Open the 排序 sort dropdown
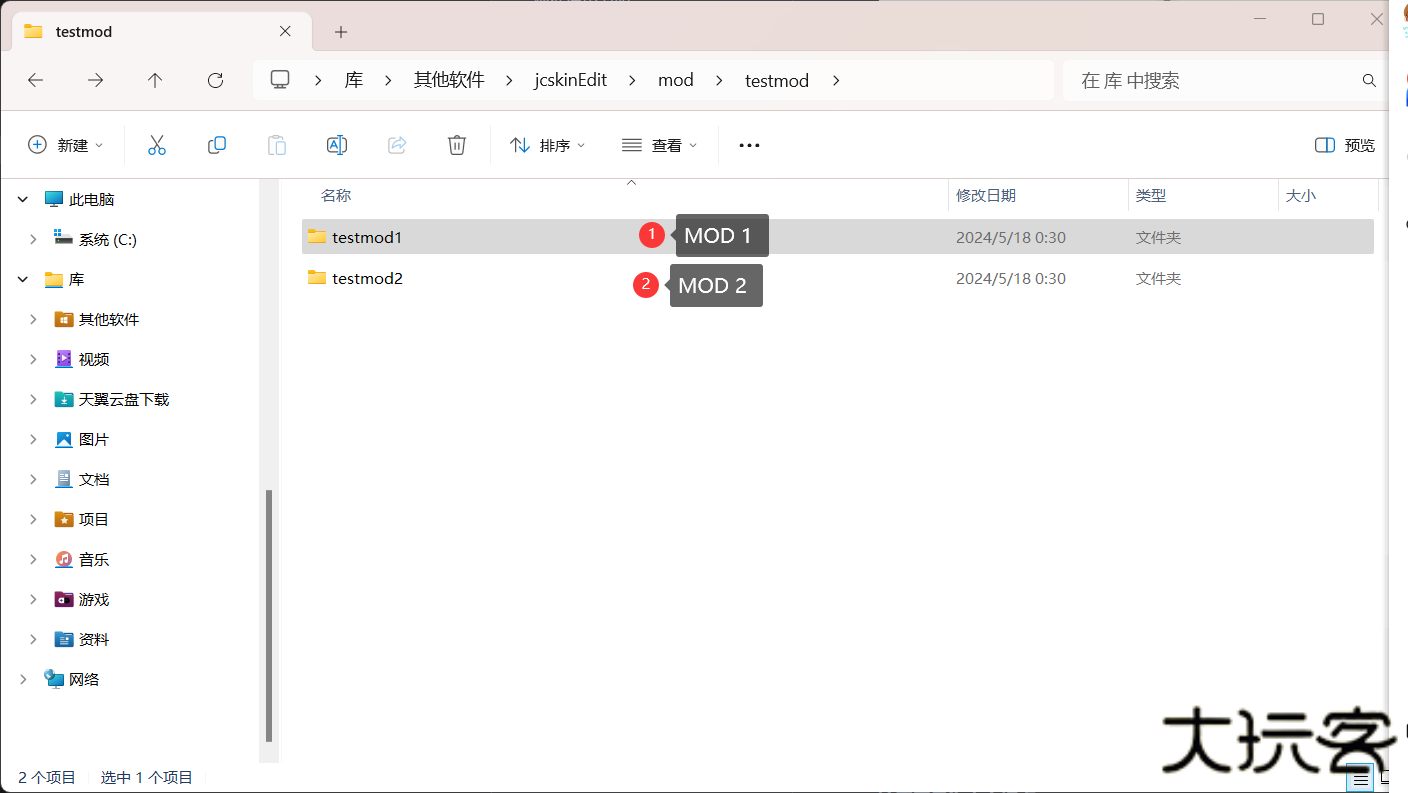Viewport: 1408px width, 793px height. 546,144
